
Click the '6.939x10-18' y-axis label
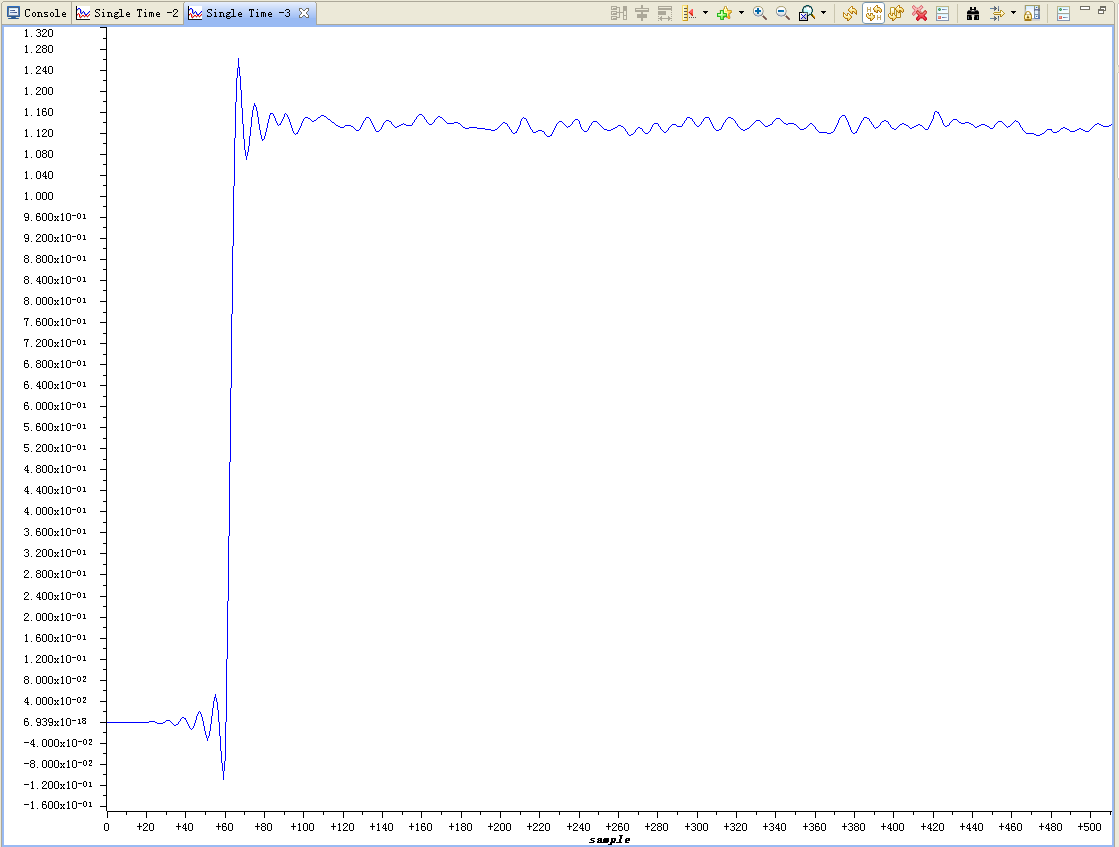point(55,722)
